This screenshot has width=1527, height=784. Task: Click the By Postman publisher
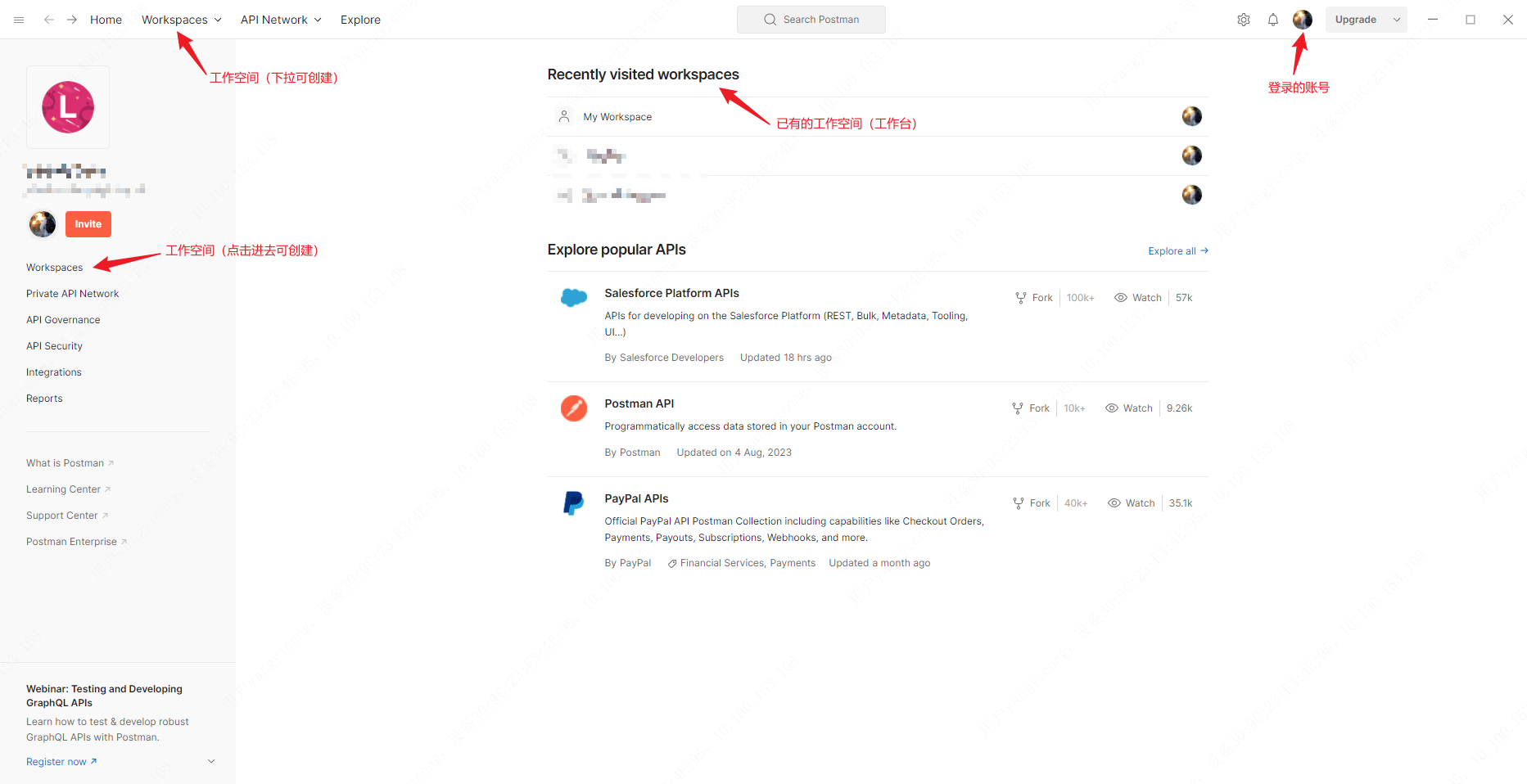[632, 453]
